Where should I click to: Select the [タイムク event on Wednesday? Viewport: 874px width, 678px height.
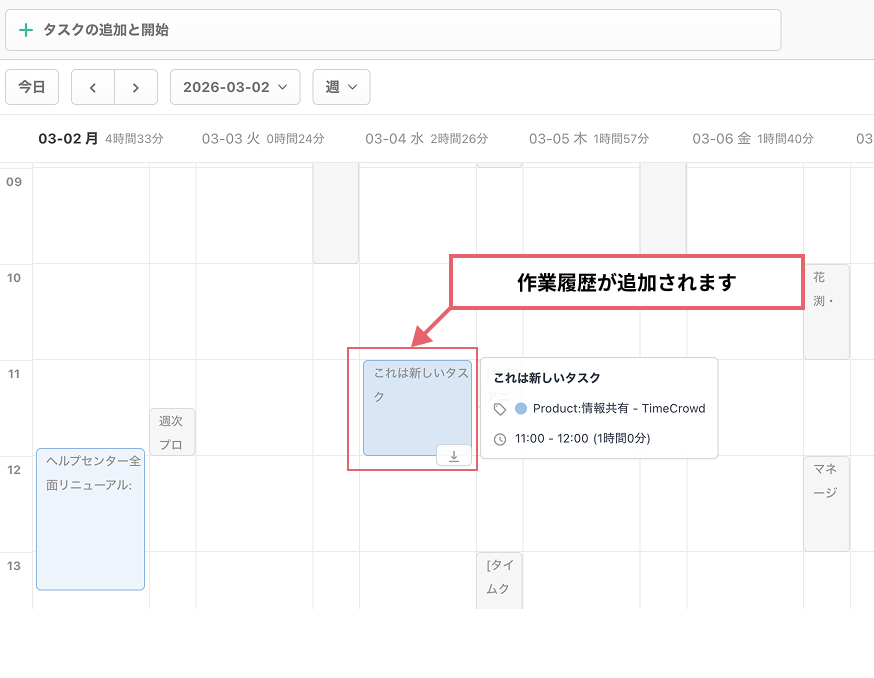499,580
